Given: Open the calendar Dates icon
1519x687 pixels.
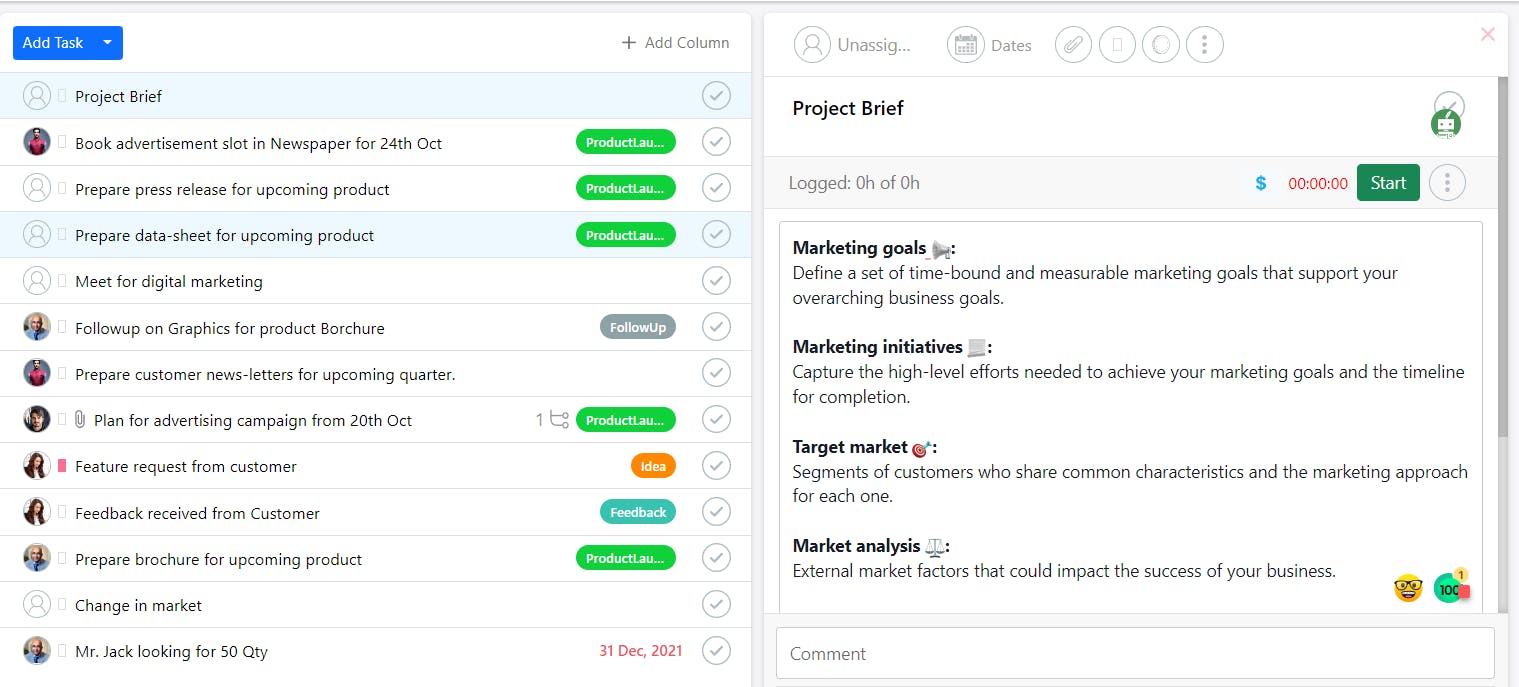Looking at the screenshot, I should [x=965, y=45].
